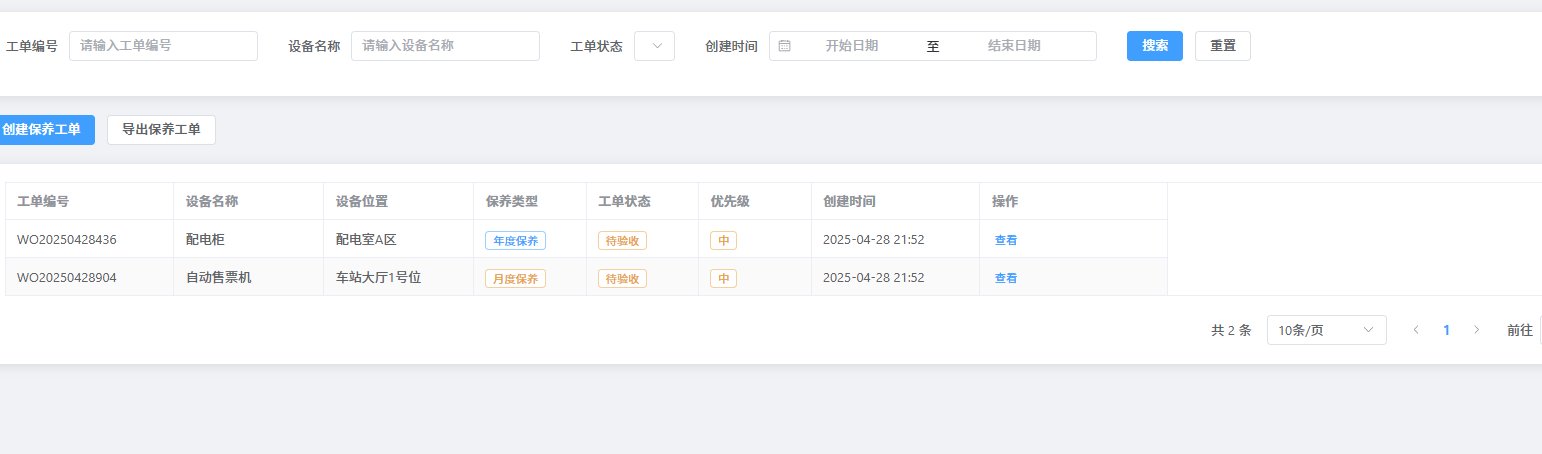Click the 创建时间 column header
This screenshot has height=454, width=1542.
pos(849,201)
